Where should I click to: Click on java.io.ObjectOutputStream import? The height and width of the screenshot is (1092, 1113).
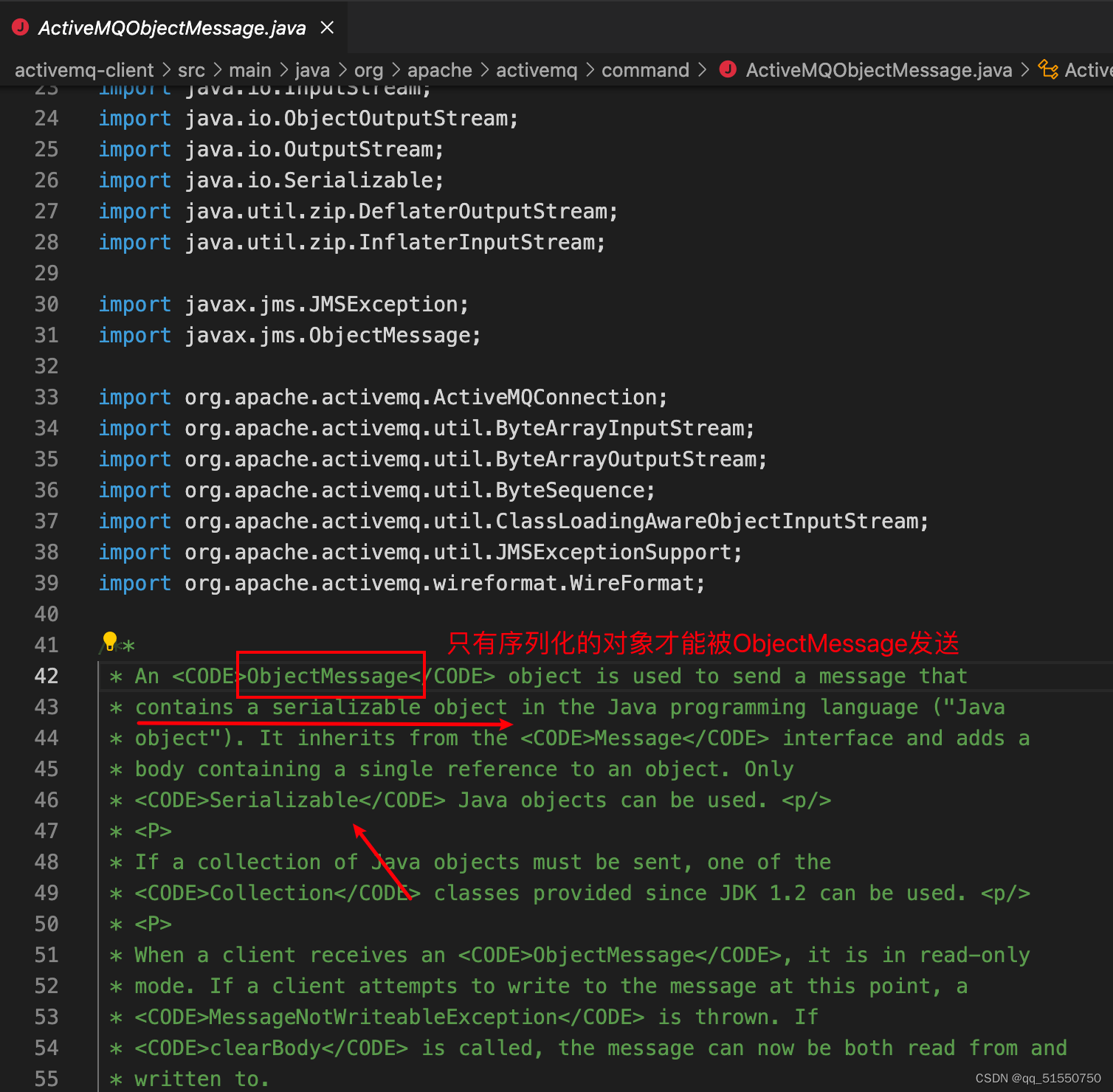(351, 118)
